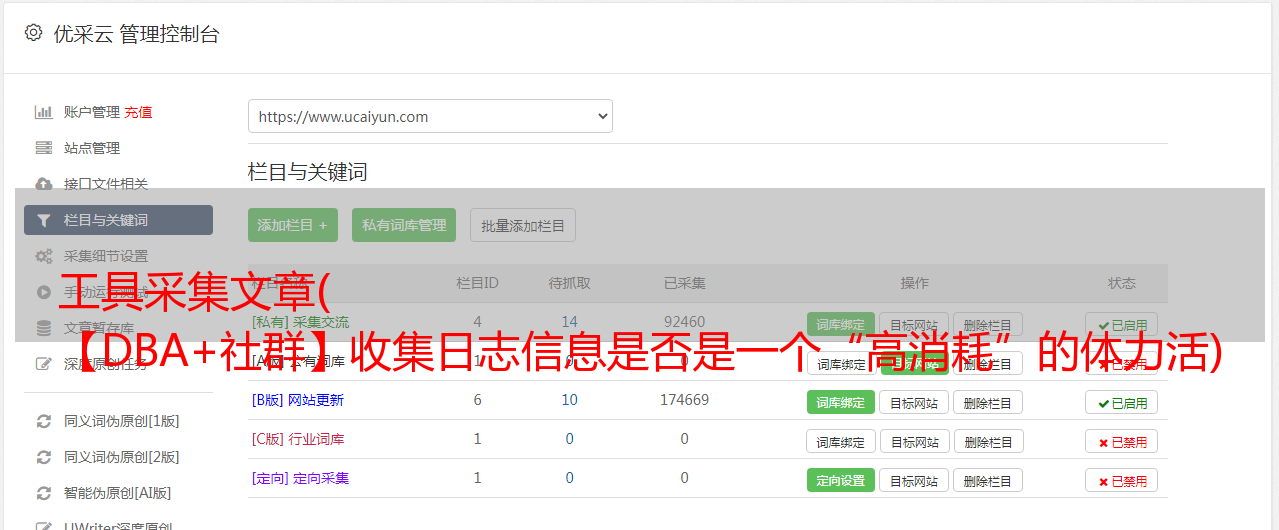1279x530 pixels.
Task: Click 目标网站 for 行业词库 row
Action: coord(914,441)
